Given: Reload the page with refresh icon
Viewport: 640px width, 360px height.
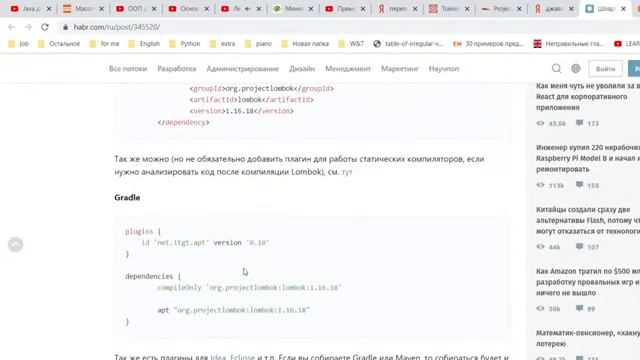Looking at the screenshot, I should 45,27.
